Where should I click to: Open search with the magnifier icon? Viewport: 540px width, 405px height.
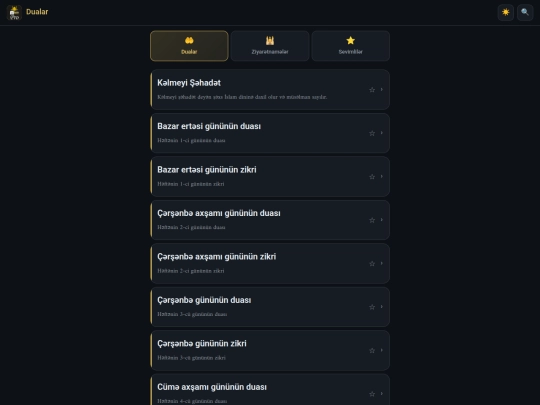click(x=525, y=12)
